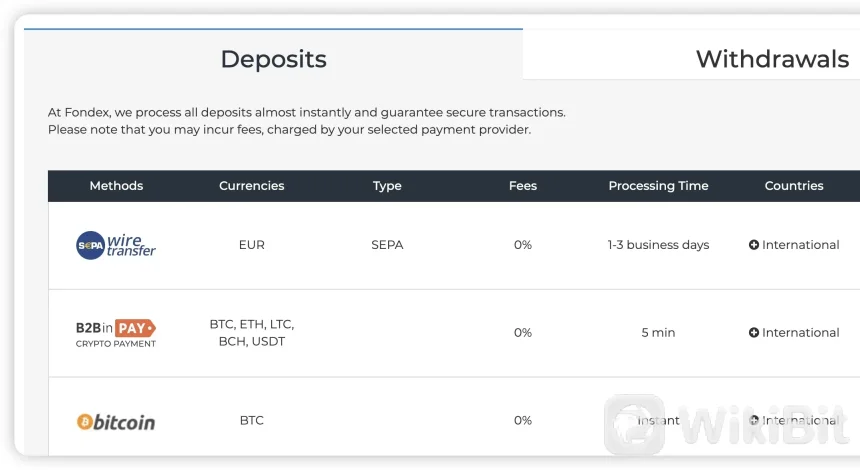Click the Methods column header
Image resolution: width=860 pixels, height=470 pixels.
[116, 186]
